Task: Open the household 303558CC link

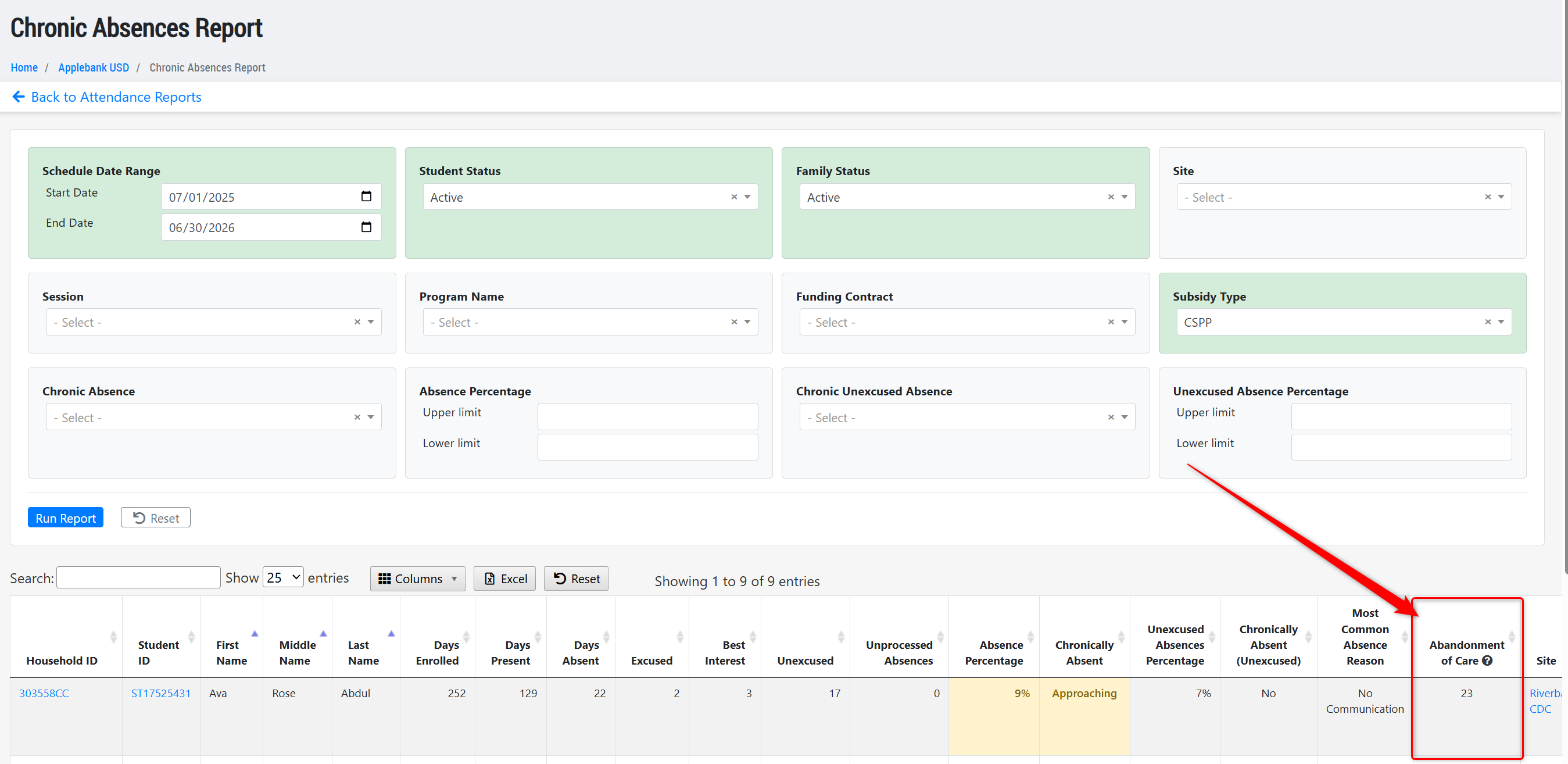Action: coord(44,694)
